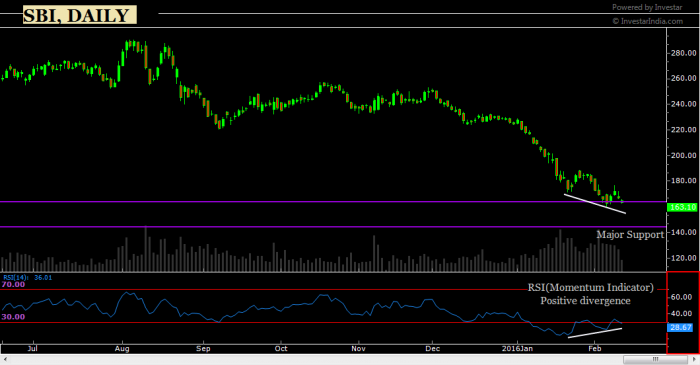Click the 'Dec' date axis label
The width and height of the screenshot is (700, 365).
pos(433,348)
